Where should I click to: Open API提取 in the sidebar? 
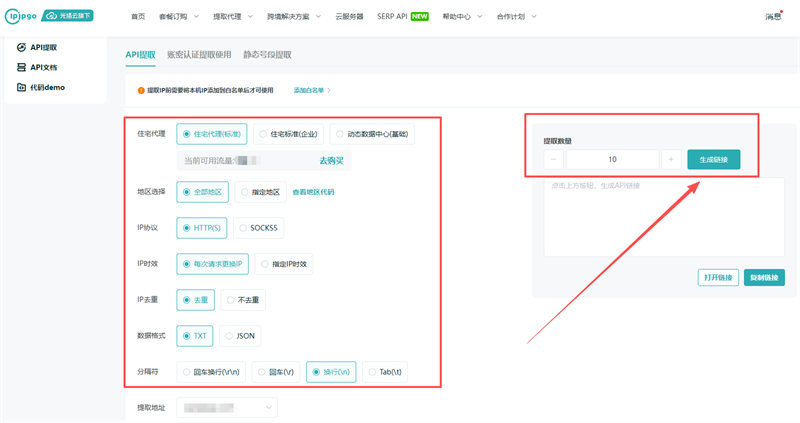(37, 47)
